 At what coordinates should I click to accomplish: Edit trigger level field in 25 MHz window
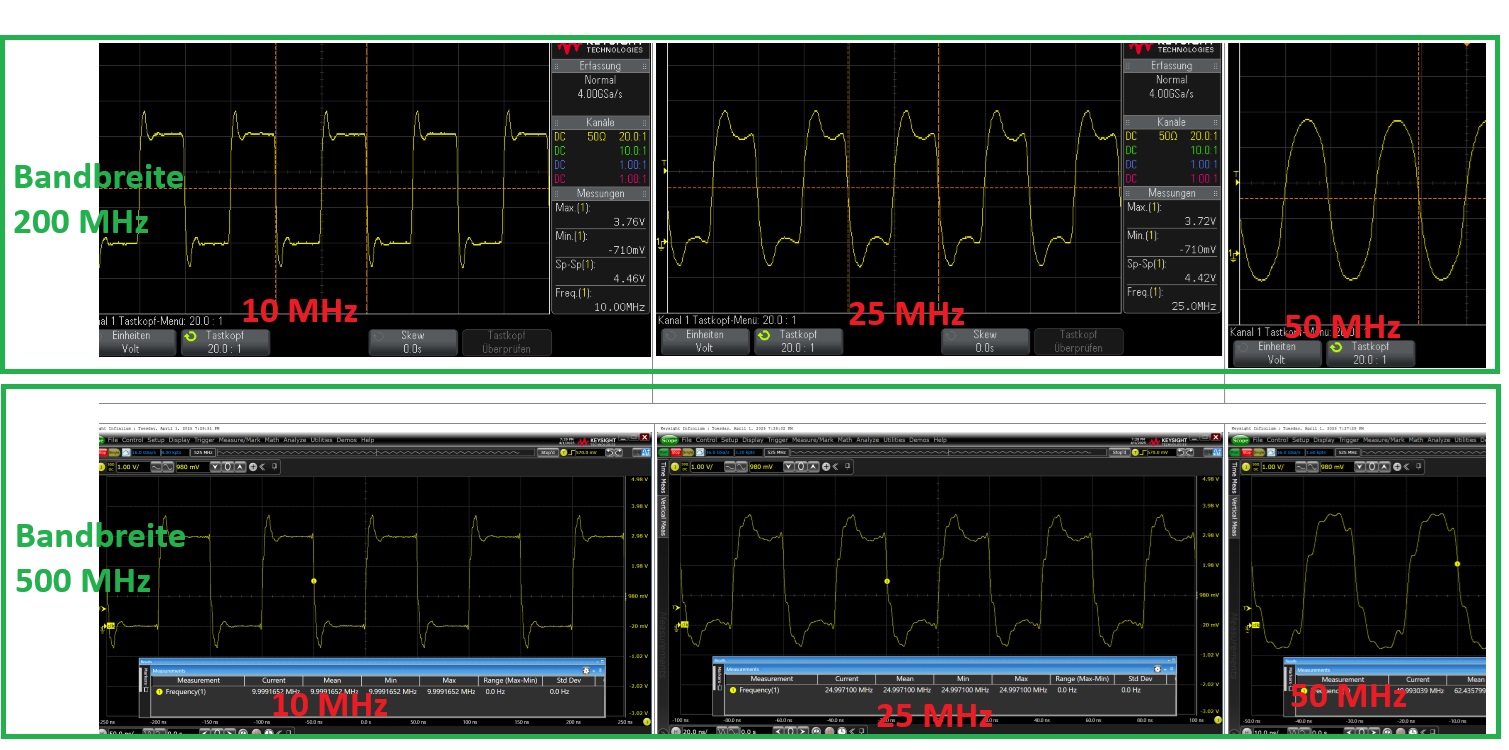coord(1162,452)
